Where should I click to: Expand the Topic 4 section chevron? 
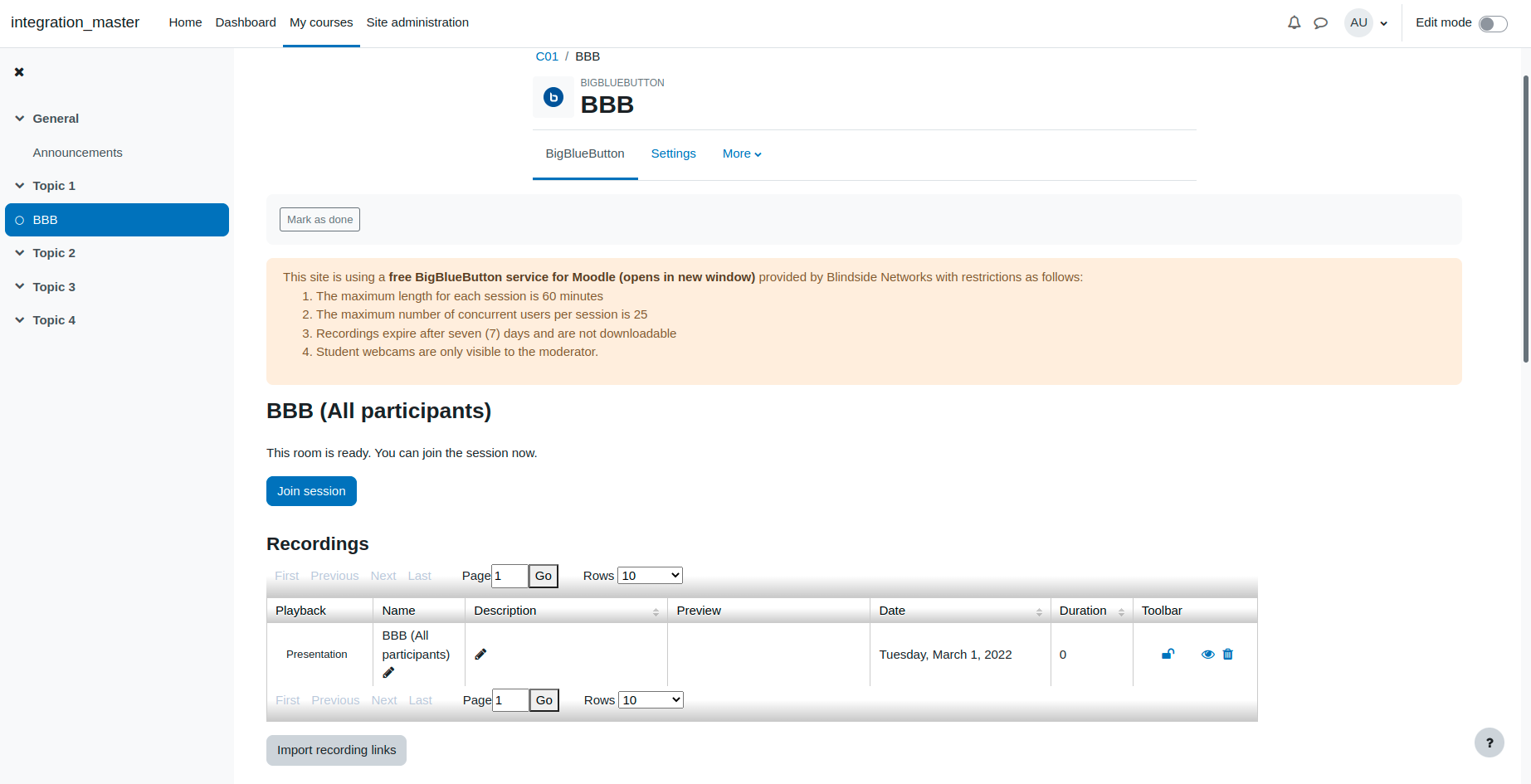pos(20,320)
